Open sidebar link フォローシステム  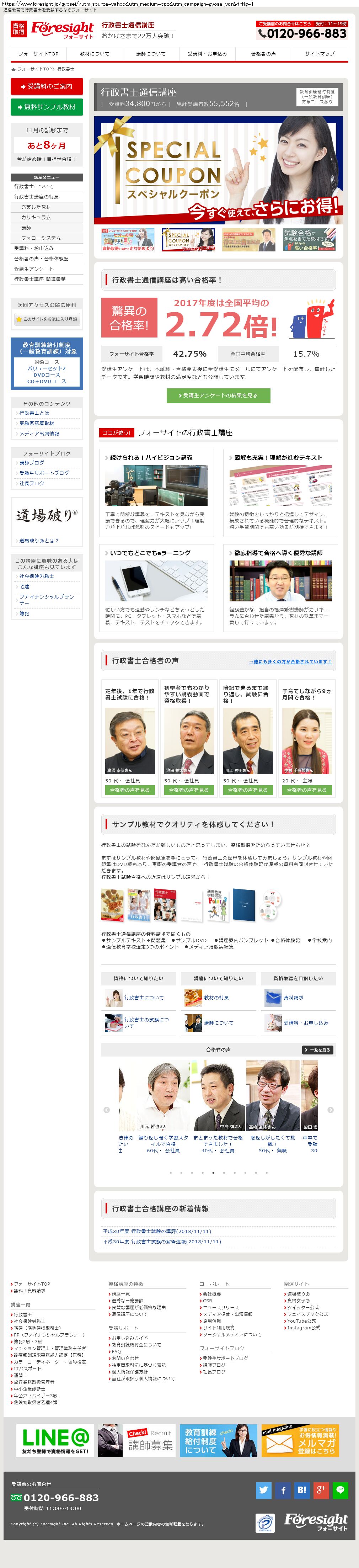tap(41, 238)
